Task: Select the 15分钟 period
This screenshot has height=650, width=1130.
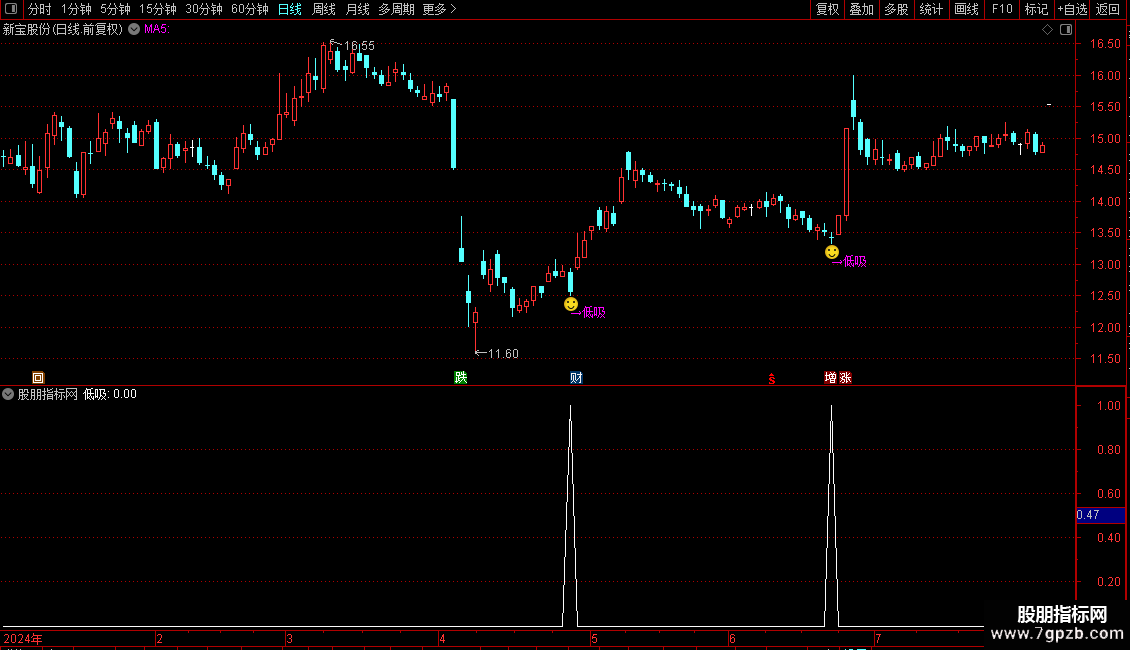Action: (157, 9)
